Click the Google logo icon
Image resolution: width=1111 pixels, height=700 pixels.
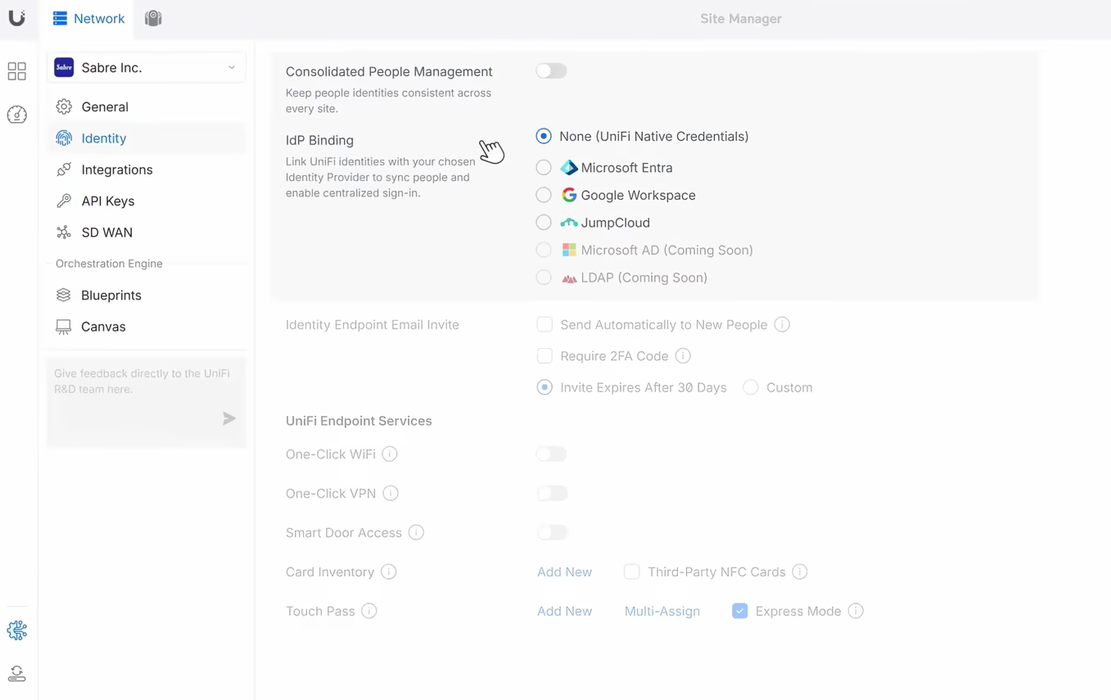569,195
